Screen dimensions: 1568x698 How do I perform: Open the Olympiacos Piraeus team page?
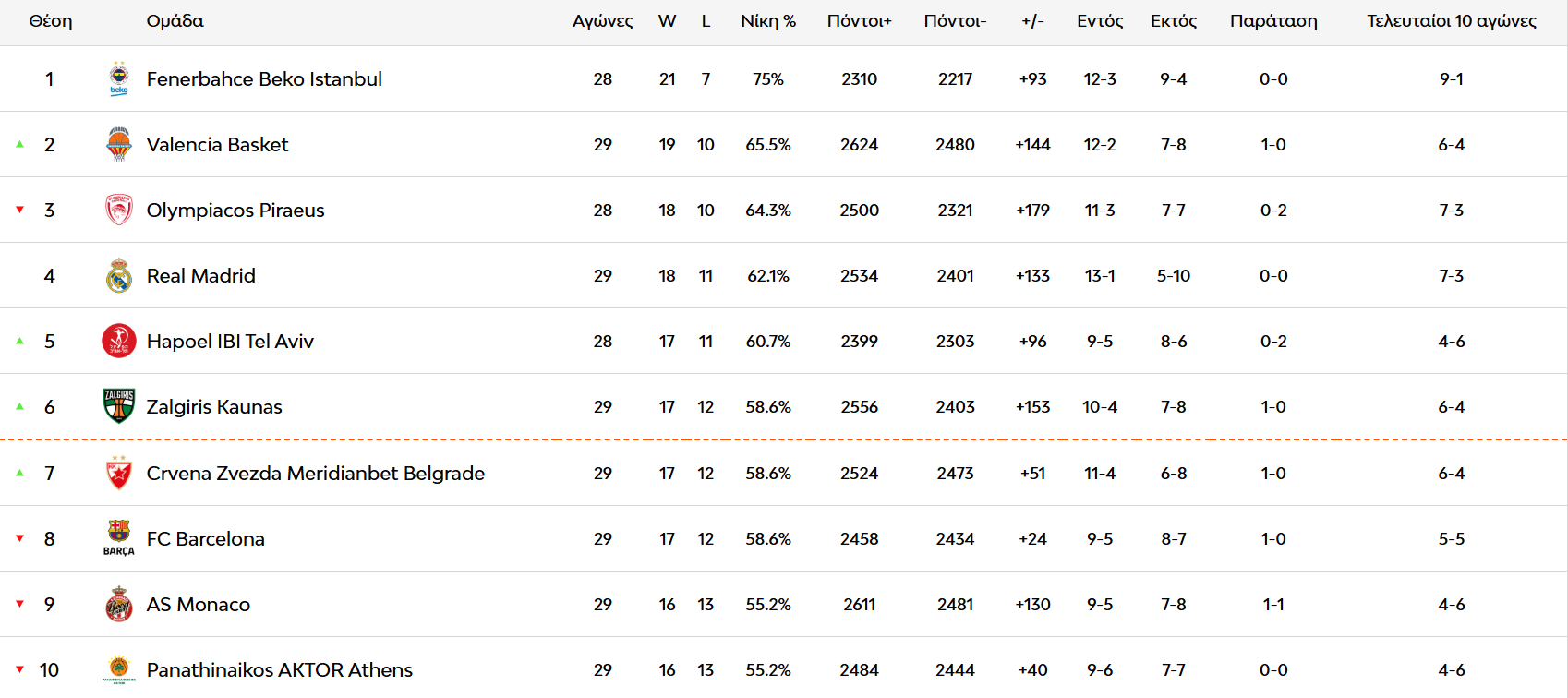click(235, 211)
